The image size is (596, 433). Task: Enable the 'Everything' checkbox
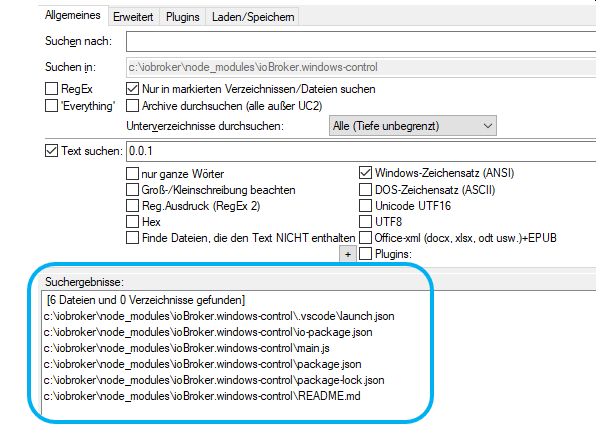click(x=51, y=105)
